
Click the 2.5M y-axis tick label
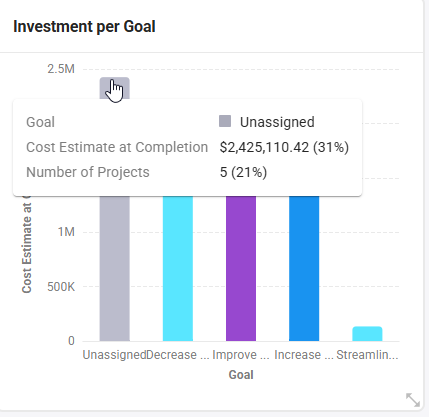click(61, 69)
